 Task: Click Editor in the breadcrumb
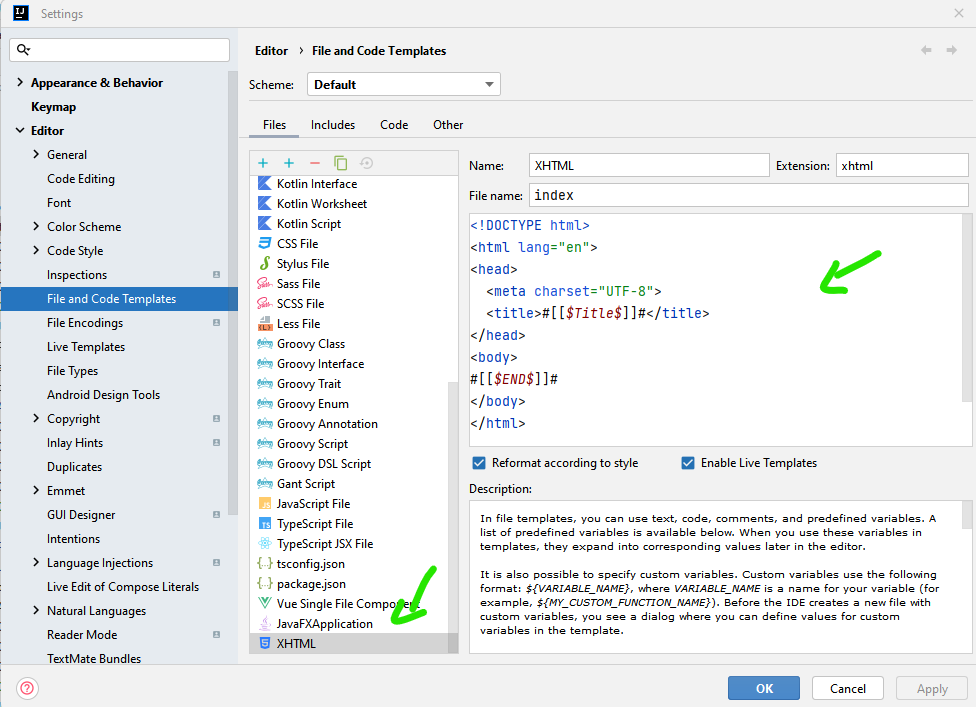[x=271, y=51]
